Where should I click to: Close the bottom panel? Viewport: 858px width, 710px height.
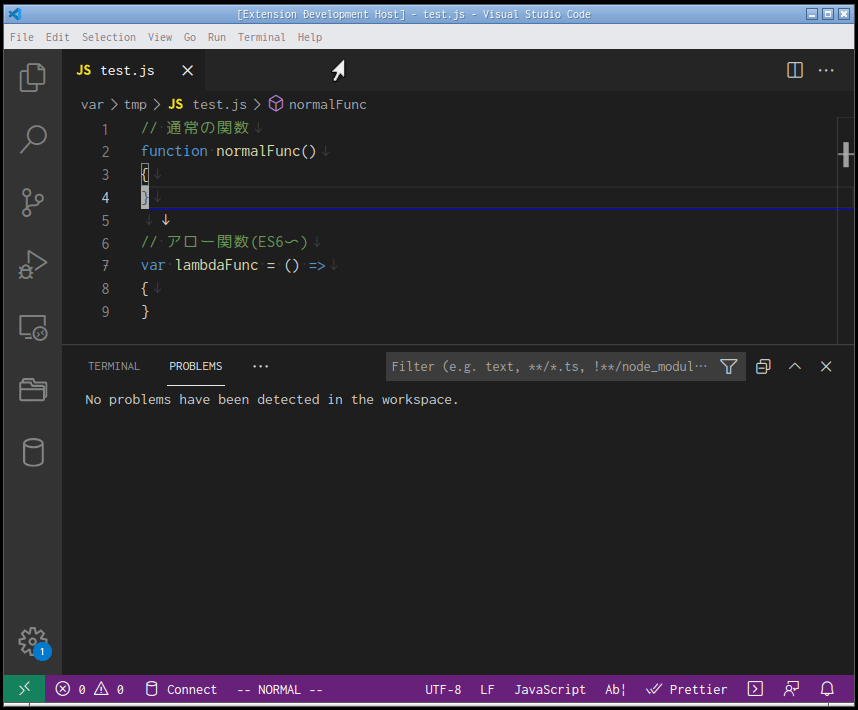pyautogui.click(x=826, y=366)
